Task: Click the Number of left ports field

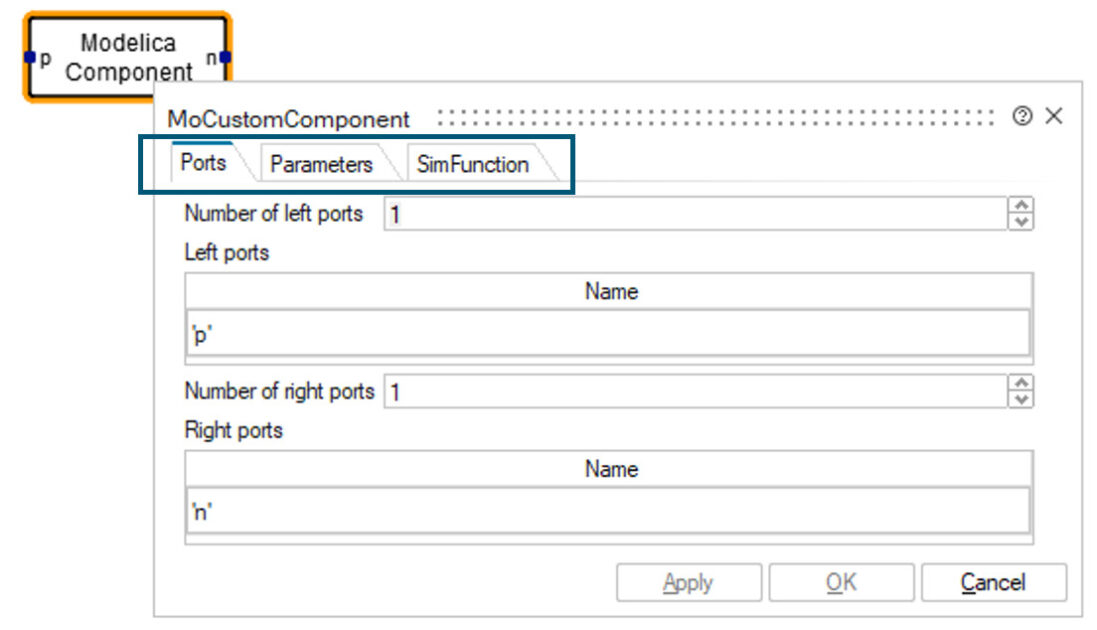Action: pyautogui.click(x=695, y=214)
